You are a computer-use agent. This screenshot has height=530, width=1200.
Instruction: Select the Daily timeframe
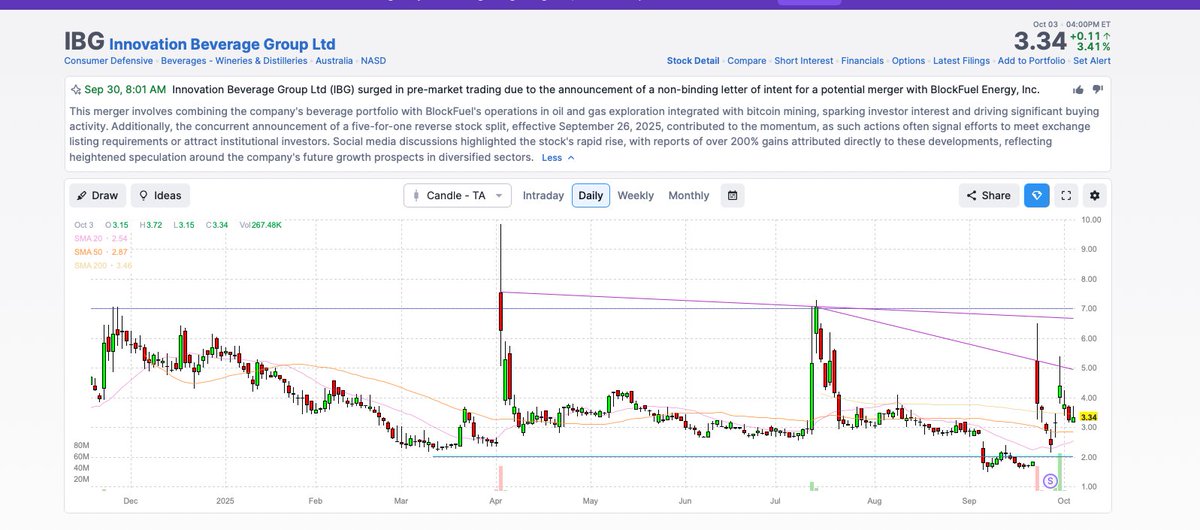click(591, 195)
